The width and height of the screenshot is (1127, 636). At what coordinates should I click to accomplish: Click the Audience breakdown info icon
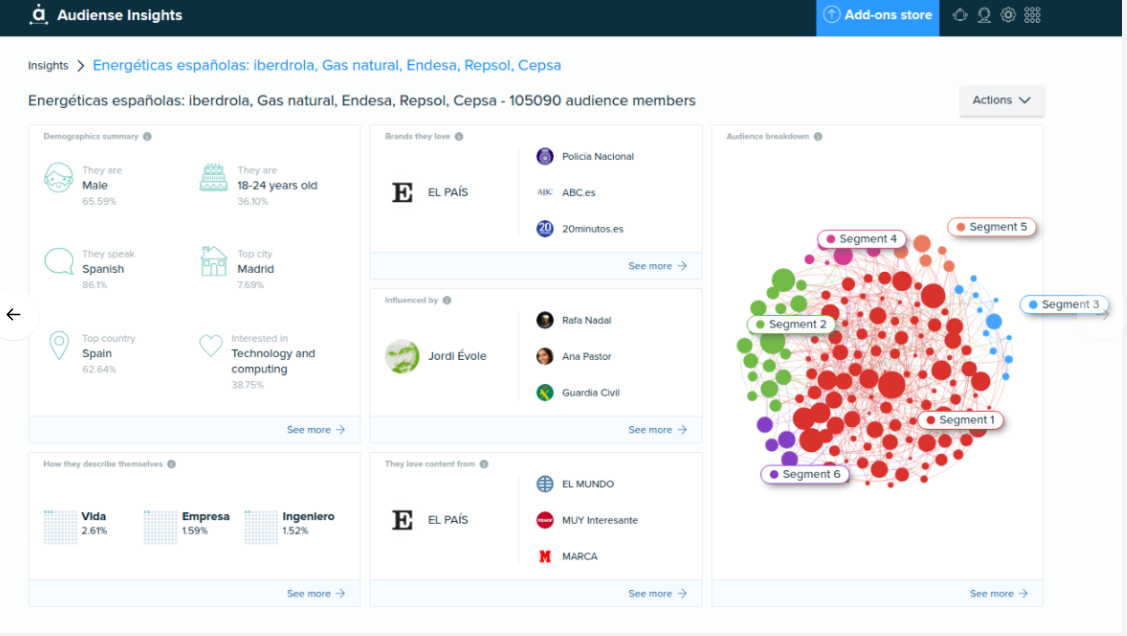pyautogui.click(x=818, y=137)
